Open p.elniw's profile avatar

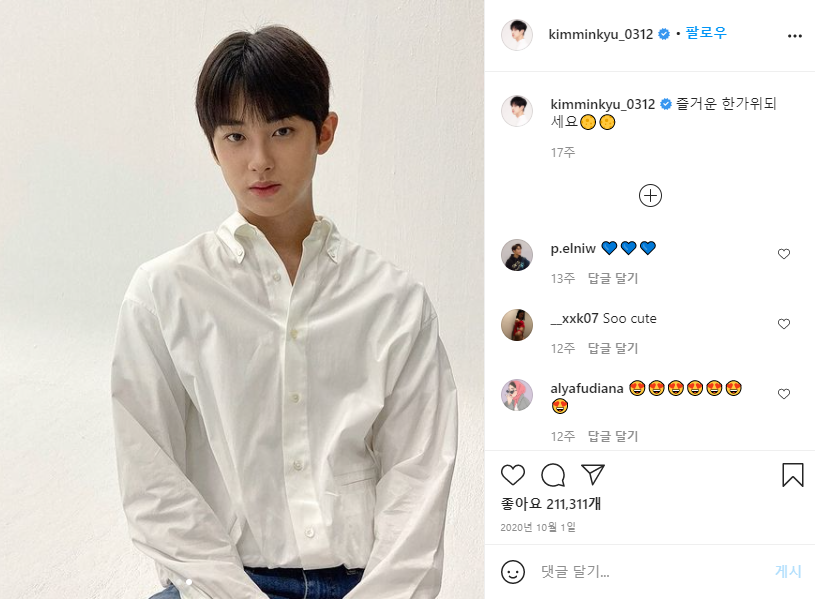pyautogui.click(x=517, y=255)
